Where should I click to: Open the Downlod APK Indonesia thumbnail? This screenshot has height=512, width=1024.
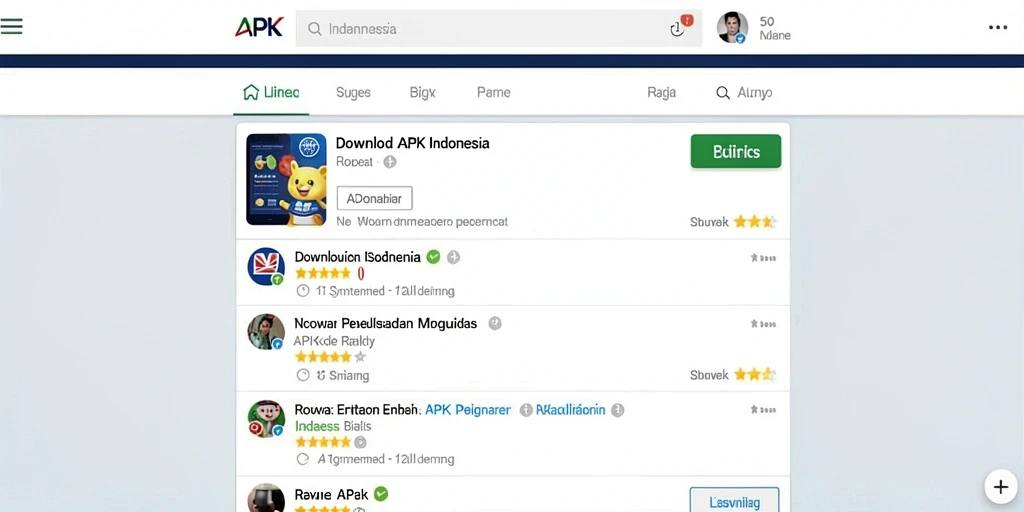[286, 180]
